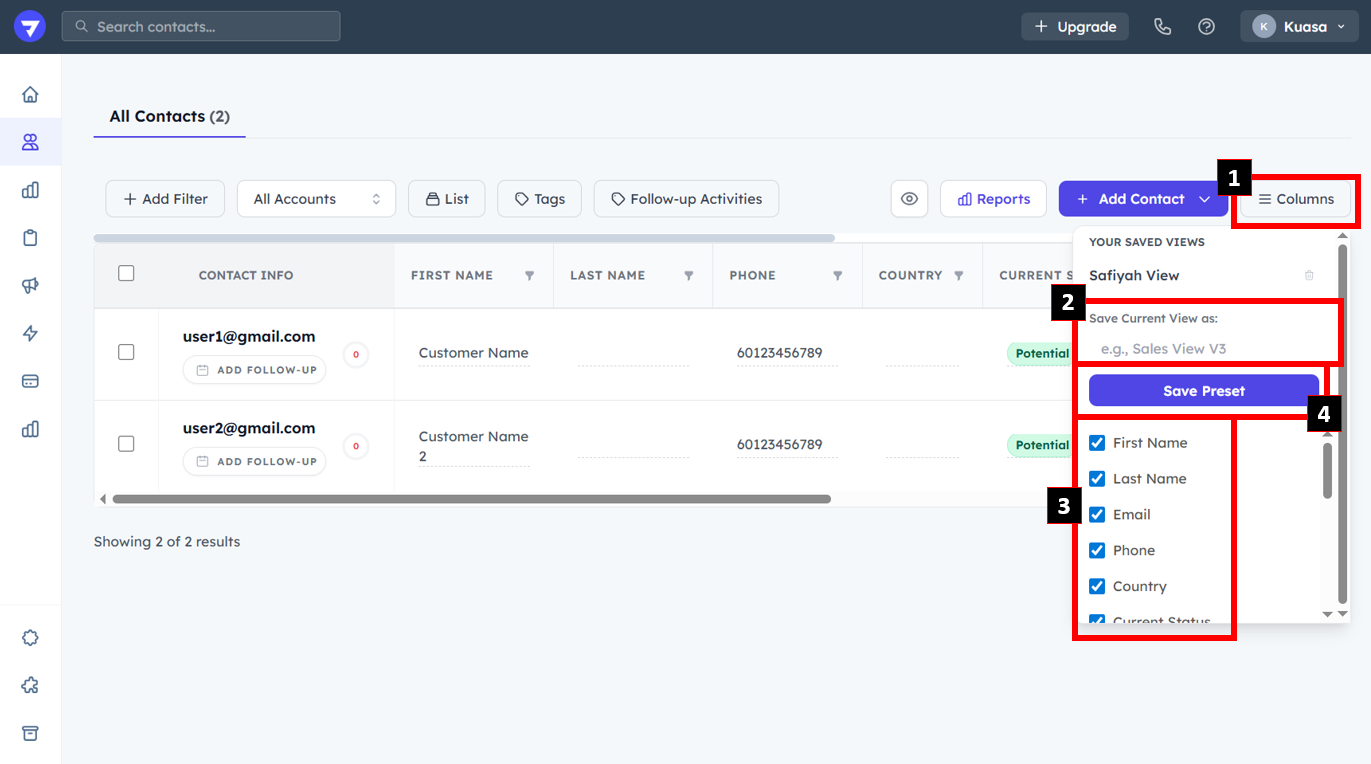This screenshot has height=764, width=1371.
Task: Click the help question mark icon
Action: click(1206, 27)
